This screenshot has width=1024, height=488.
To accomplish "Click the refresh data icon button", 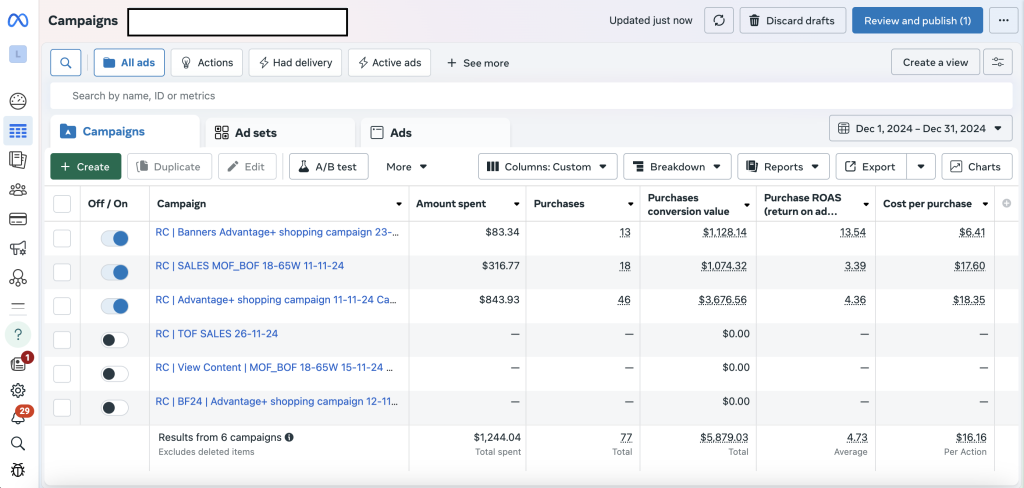I will [x=719, y=20].
